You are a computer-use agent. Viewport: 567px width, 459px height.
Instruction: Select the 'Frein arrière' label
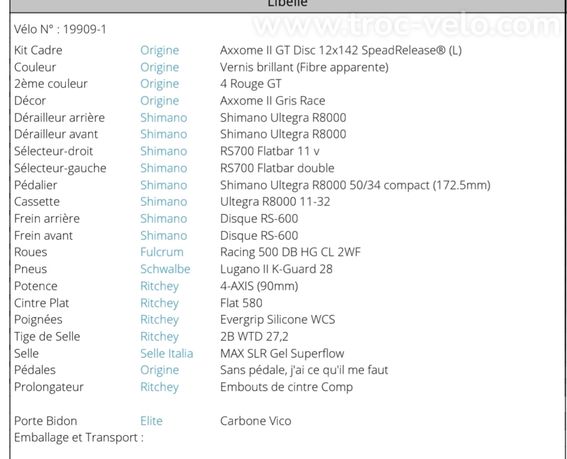tap(47, 218)
